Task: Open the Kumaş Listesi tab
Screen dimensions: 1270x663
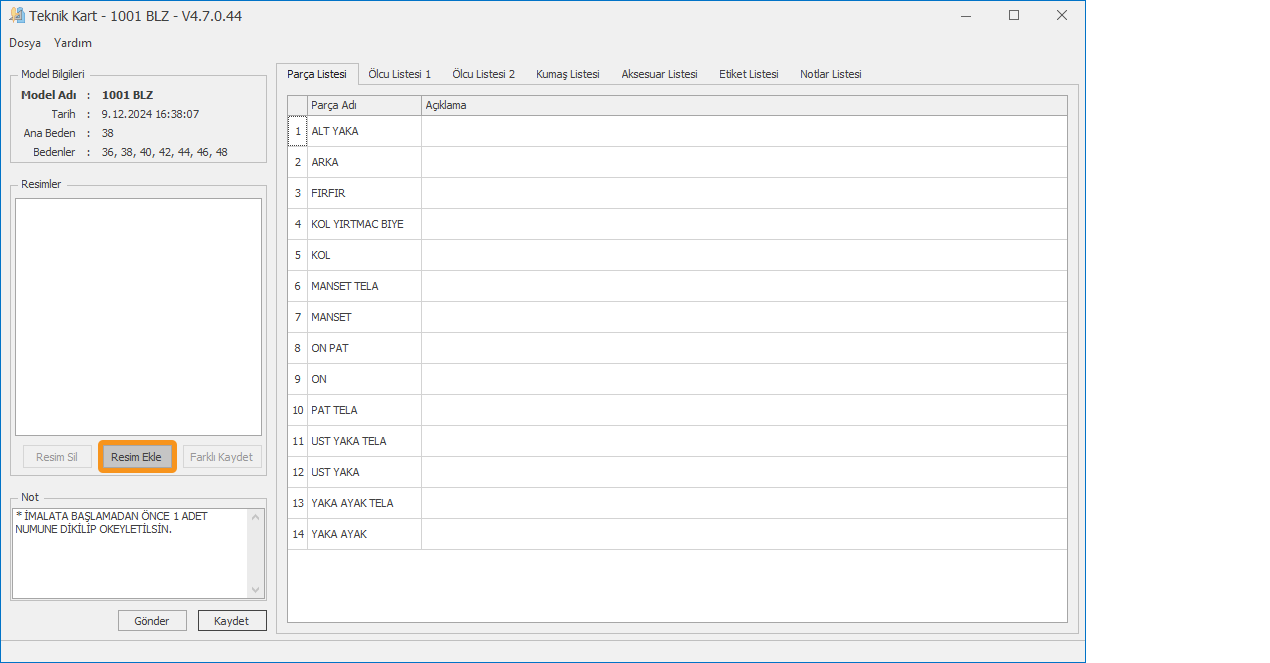Action: click(567, 74)
